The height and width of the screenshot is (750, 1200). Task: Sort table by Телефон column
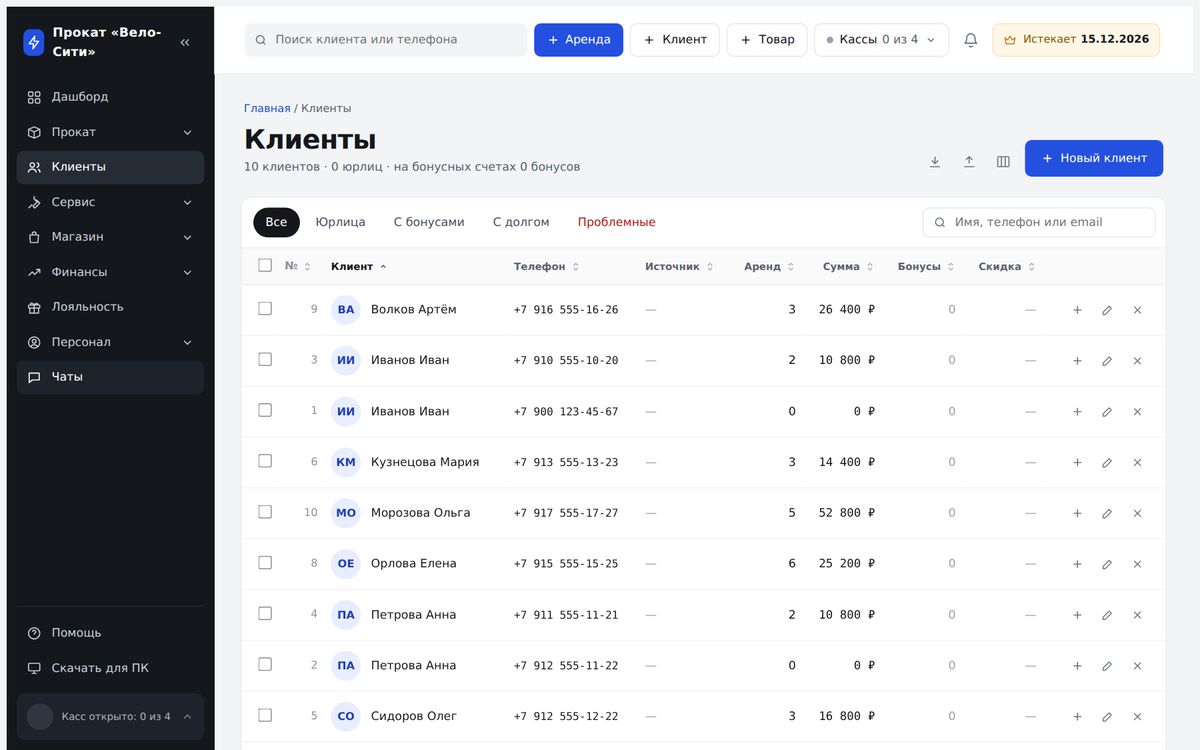[546, 267]
